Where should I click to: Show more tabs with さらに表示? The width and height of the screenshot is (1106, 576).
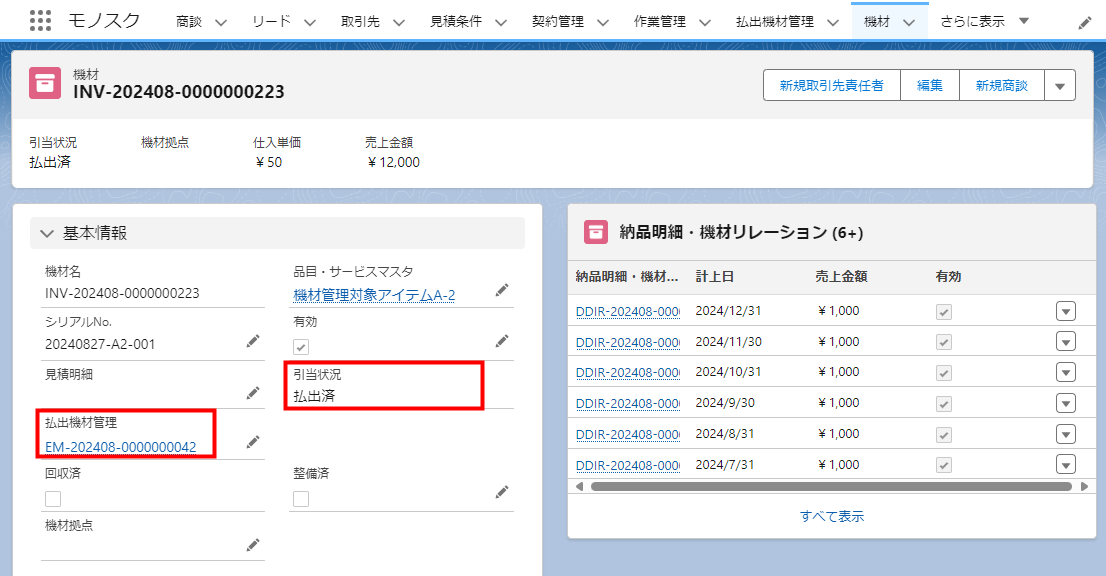click(x=984, y=21)
